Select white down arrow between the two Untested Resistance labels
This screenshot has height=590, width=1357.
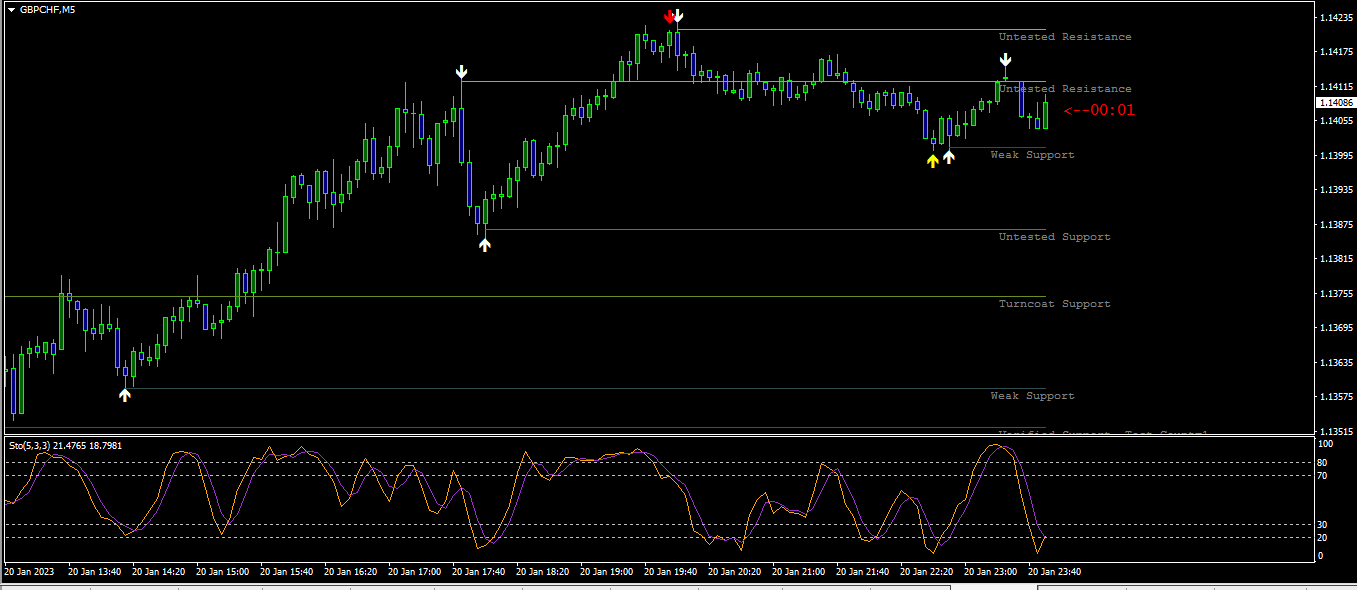coord(1005,61)
